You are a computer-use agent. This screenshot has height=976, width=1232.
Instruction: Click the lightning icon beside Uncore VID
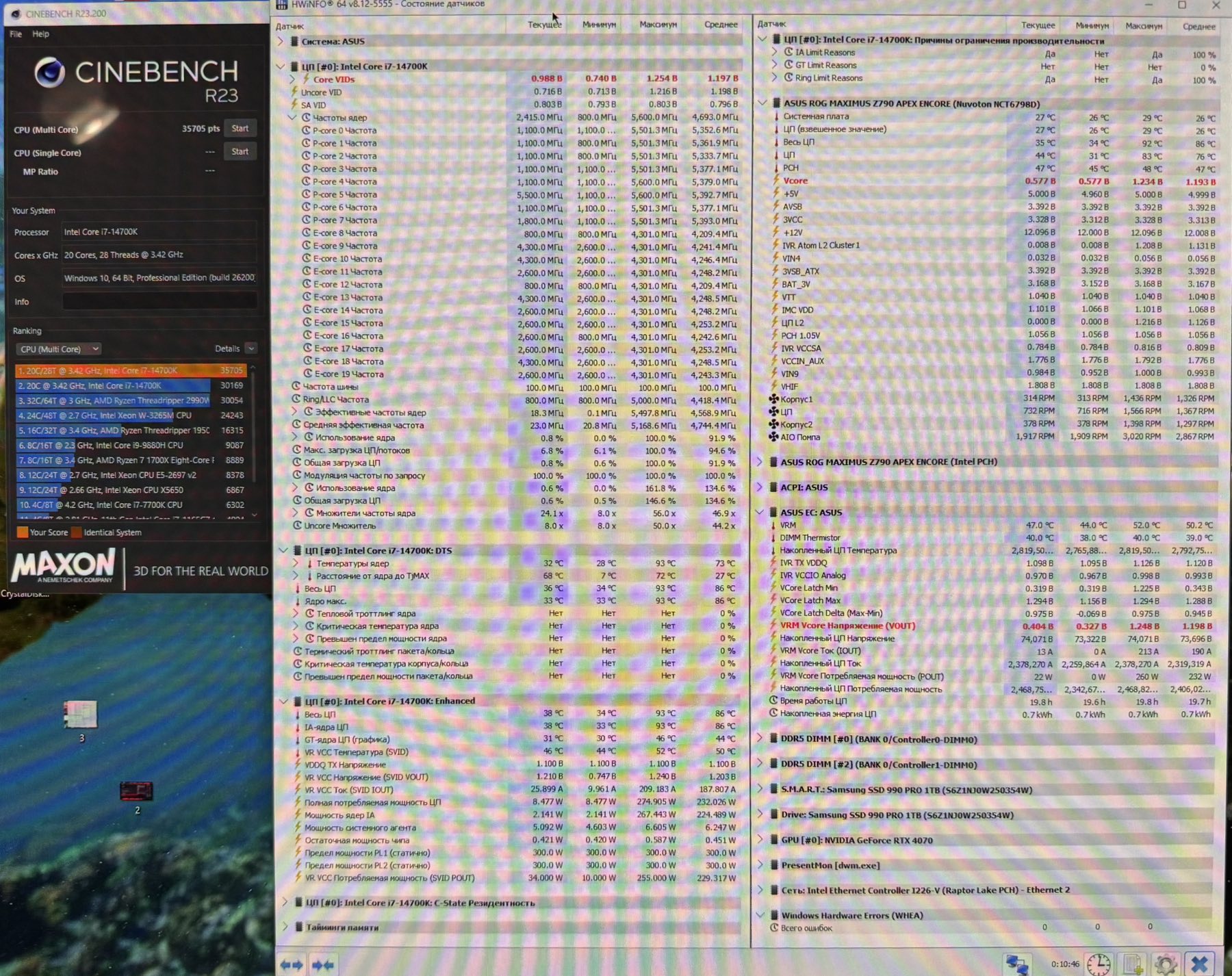(x=294, y=92)
